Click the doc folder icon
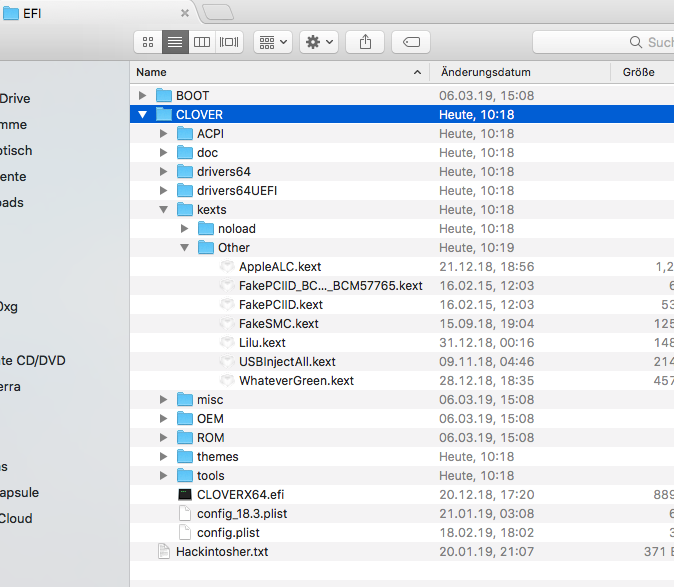This screenshot has height=587, width=674. click(185, 152)
